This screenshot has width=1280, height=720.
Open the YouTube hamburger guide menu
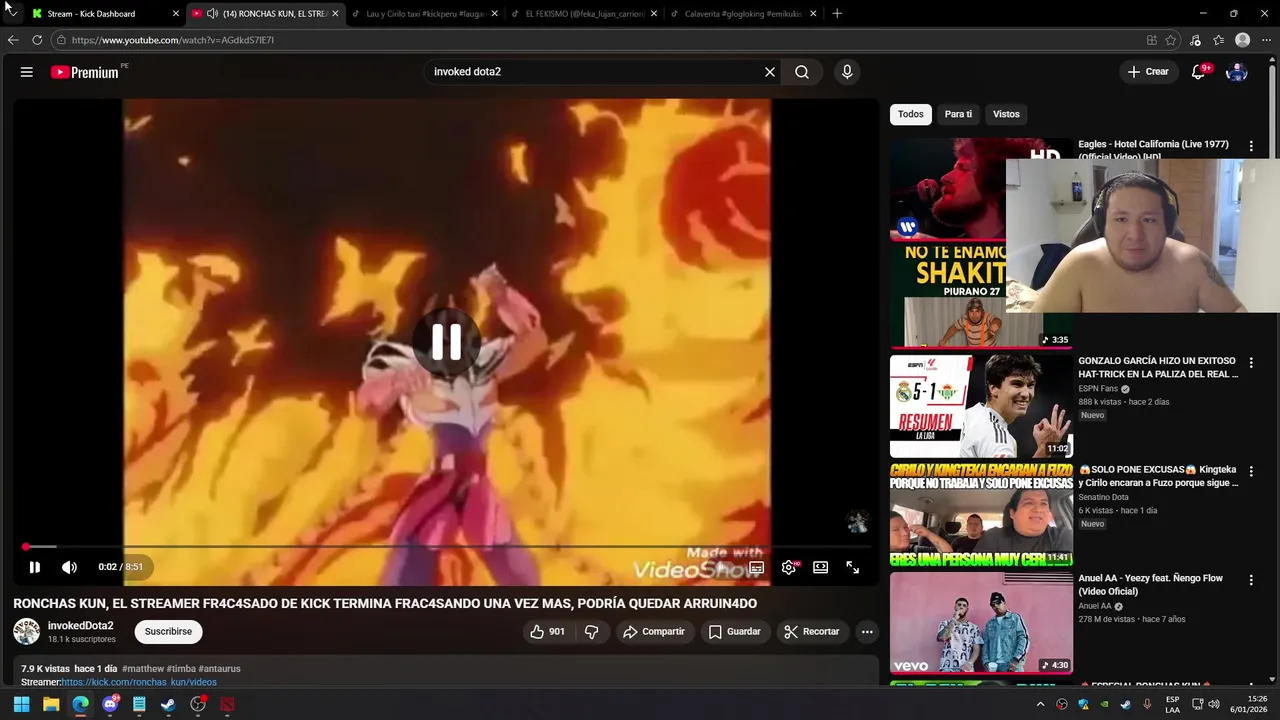27,72
